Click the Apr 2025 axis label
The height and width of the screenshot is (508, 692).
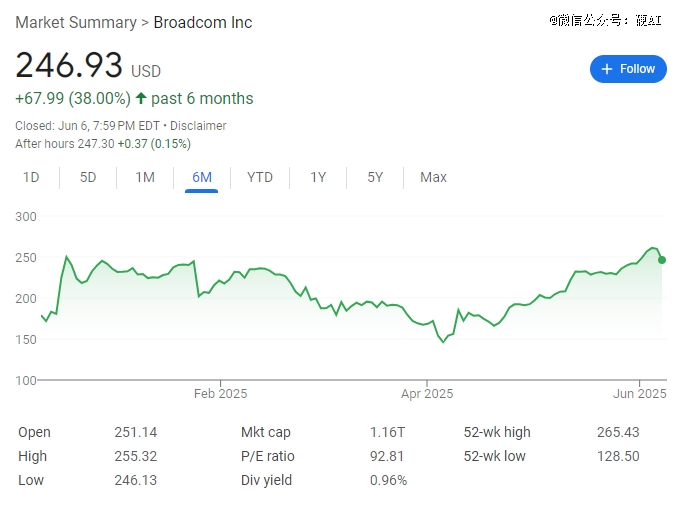click(427, 394)
